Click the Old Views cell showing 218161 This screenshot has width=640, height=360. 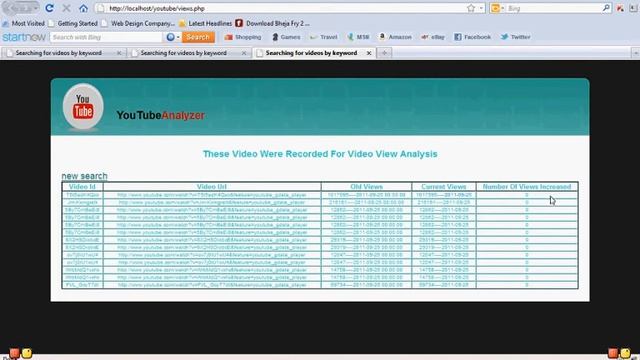[367, 202]
